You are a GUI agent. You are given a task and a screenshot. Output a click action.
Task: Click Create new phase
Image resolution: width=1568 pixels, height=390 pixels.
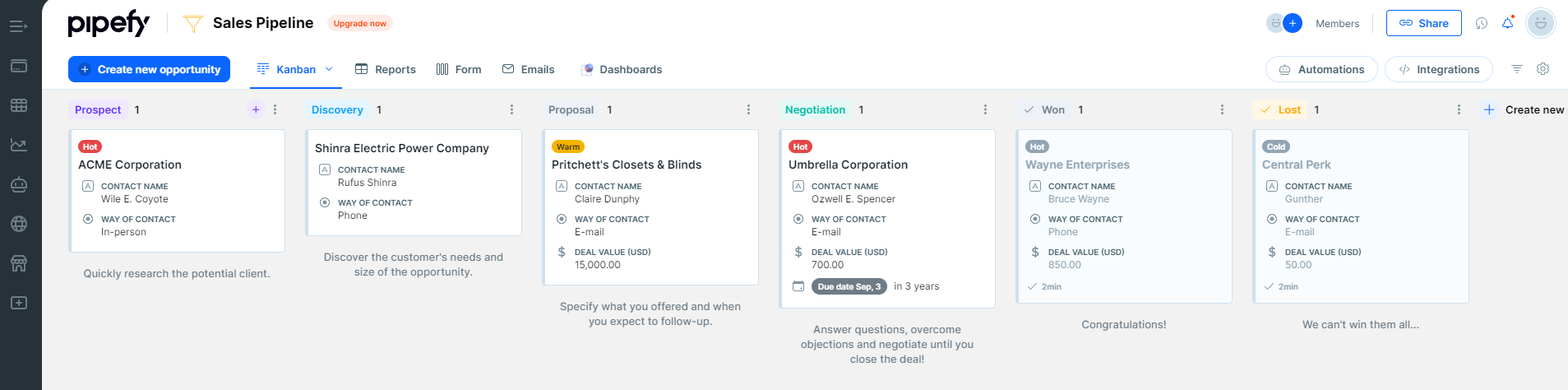pyautogui.click(x=1524, y=109)
